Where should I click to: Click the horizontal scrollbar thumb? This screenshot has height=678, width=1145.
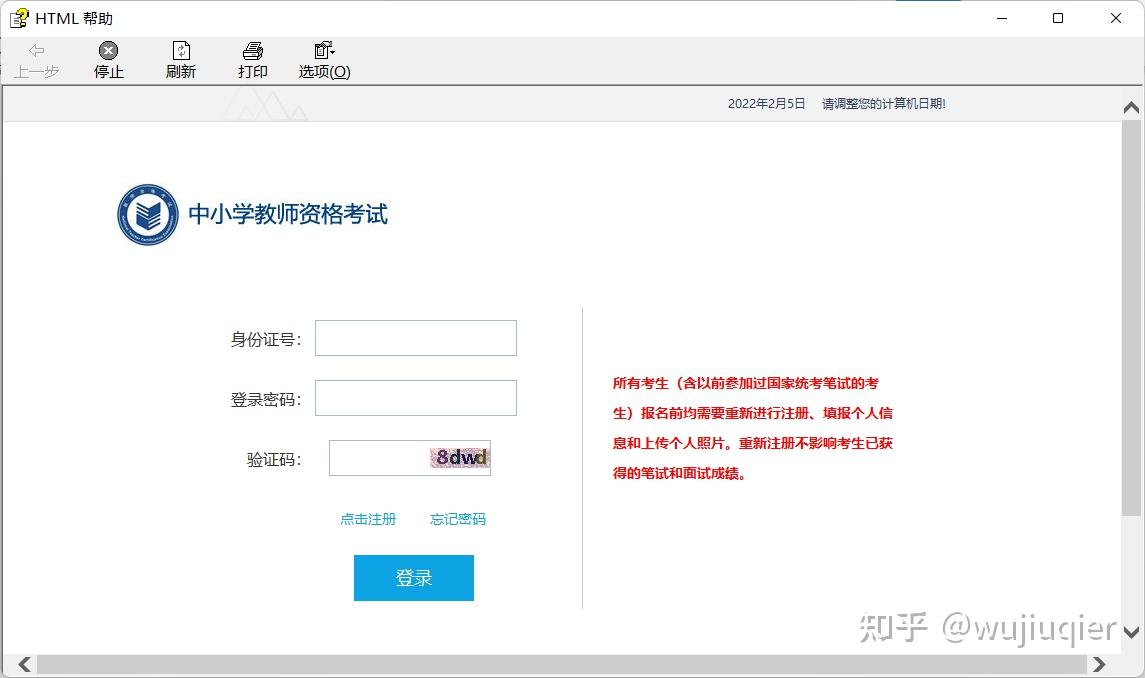562,664
